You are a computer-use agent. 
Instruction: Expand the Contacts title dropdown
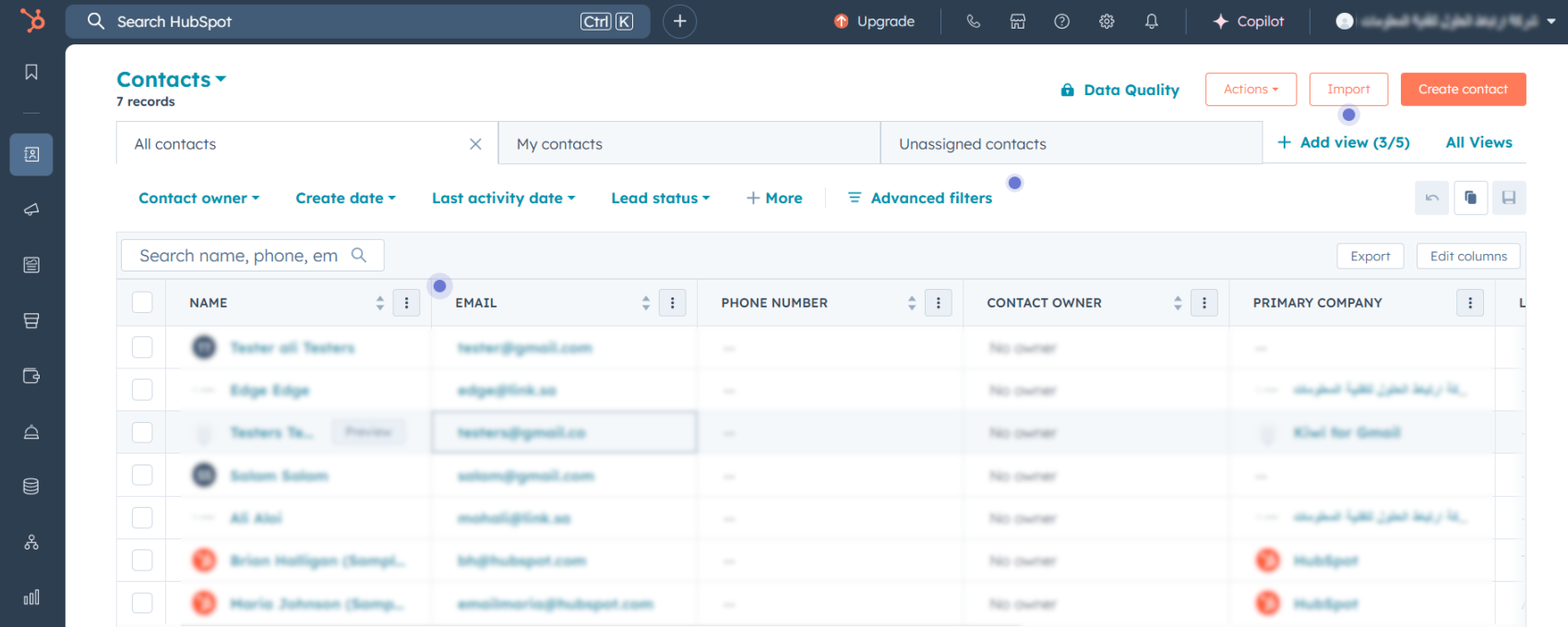tap(172, 79)
